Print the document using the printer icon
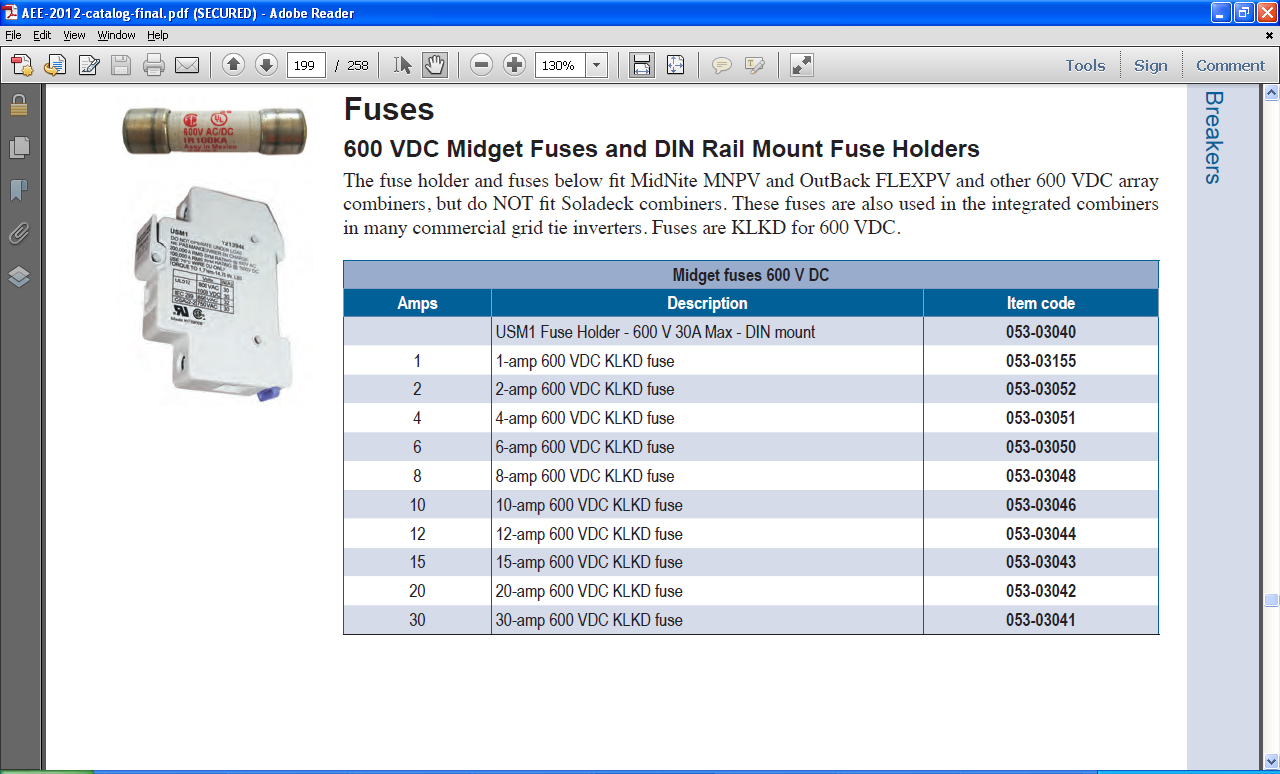This screenshot has height=774, width=1280. (154, 66)
